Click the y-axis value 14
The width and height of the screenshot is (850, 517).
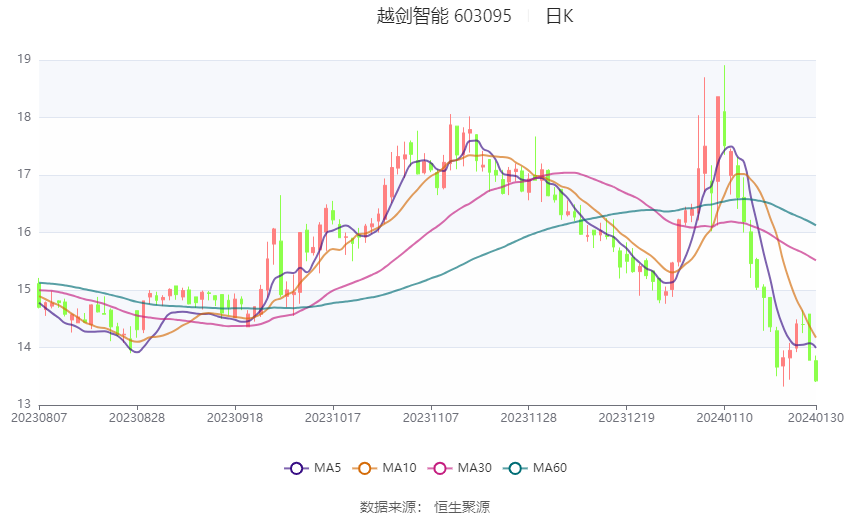pyautogui.click(x=24, y=347)
